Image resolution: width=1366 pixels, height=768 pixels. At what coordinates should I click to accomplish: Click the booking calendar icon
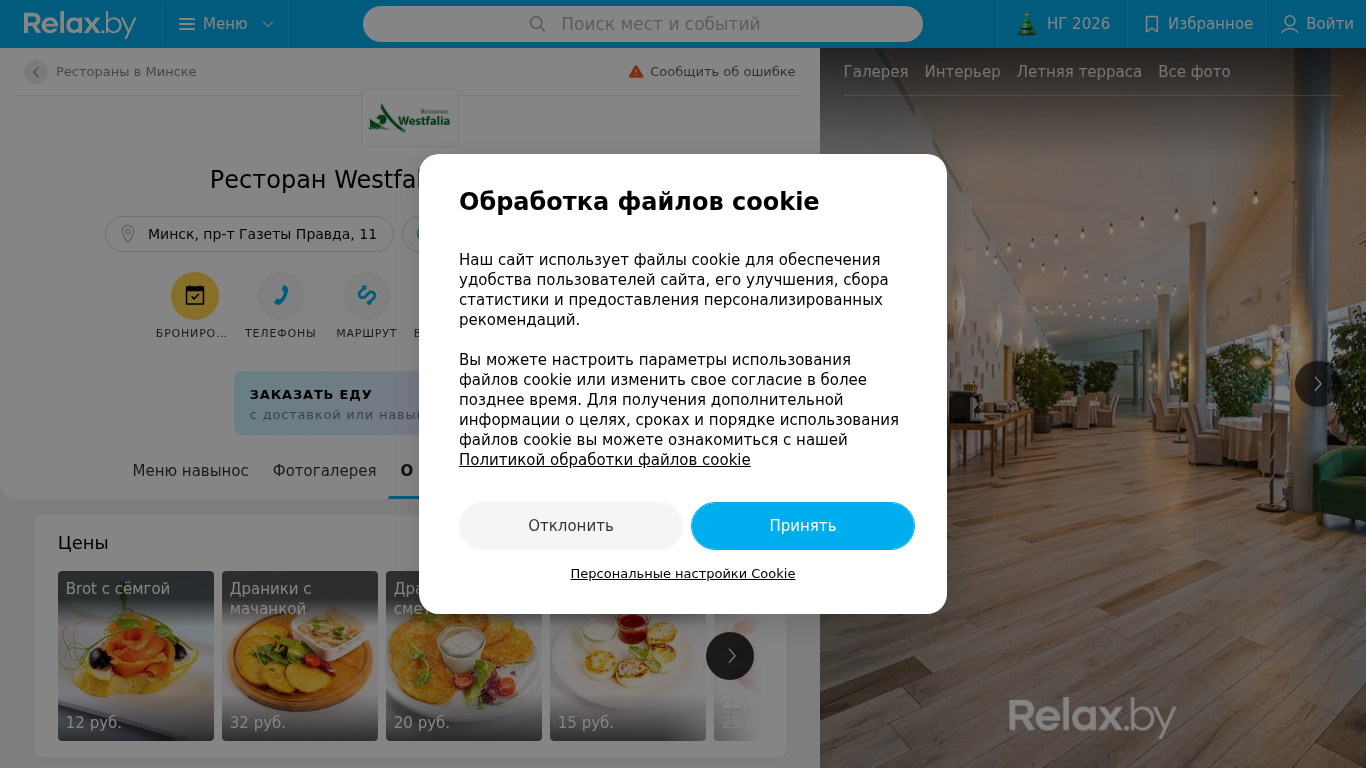pos(195,296)
